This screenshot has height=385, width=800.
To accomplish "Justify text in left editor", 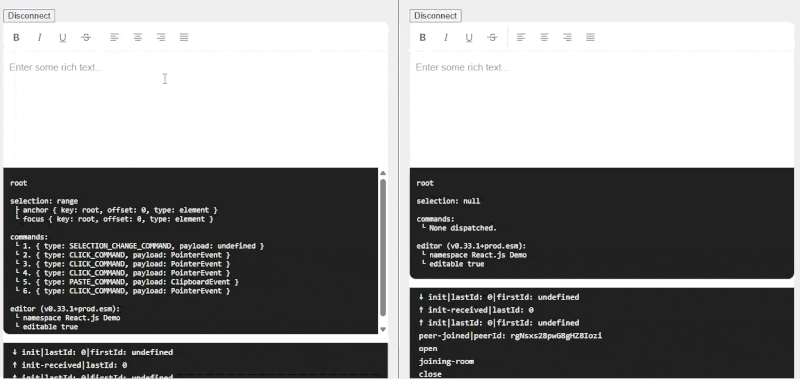I will pos(184,37).
